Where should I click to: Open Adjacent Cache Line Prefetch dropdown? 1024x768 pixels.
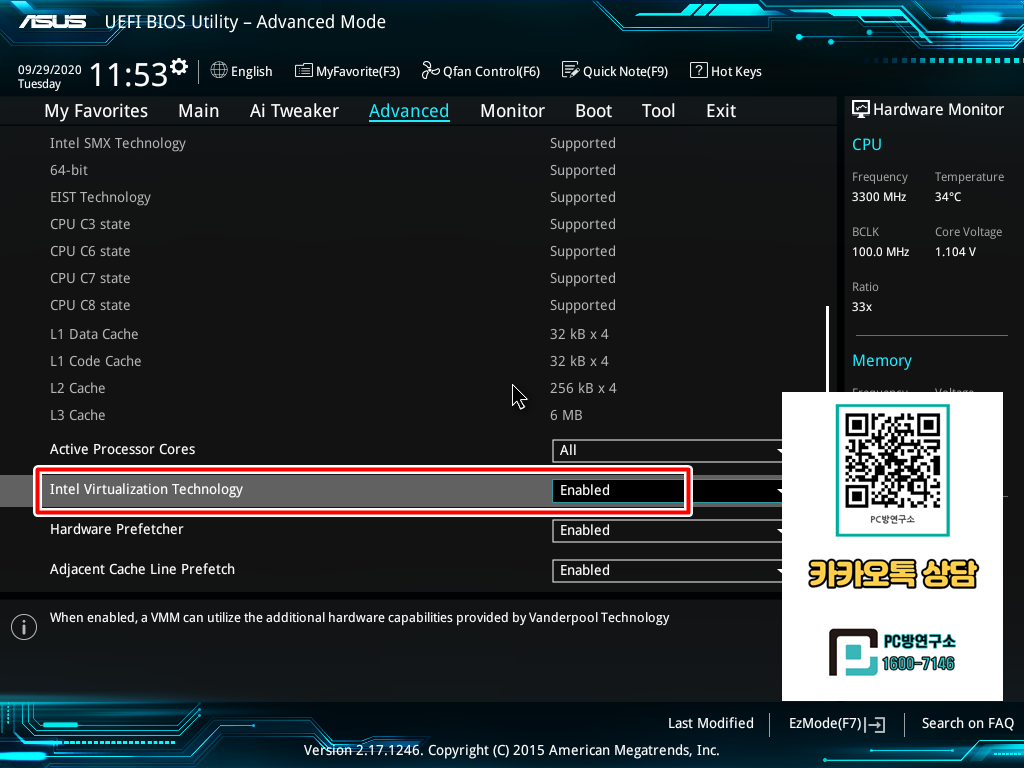click(x=667, y=570)
